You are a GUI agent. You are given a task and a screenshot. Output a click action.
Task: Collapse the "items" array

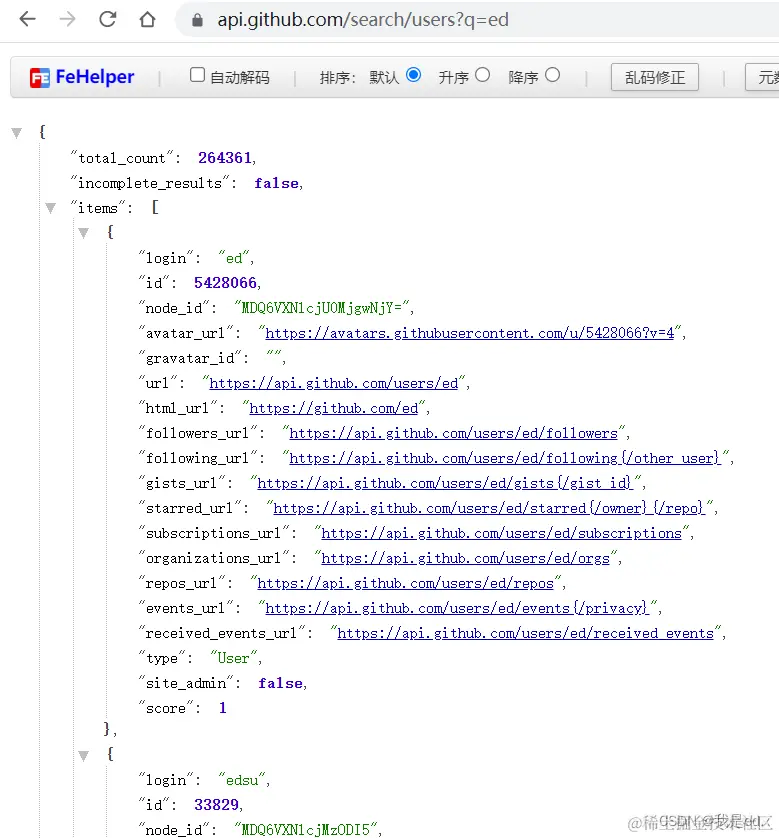point(51,208)
